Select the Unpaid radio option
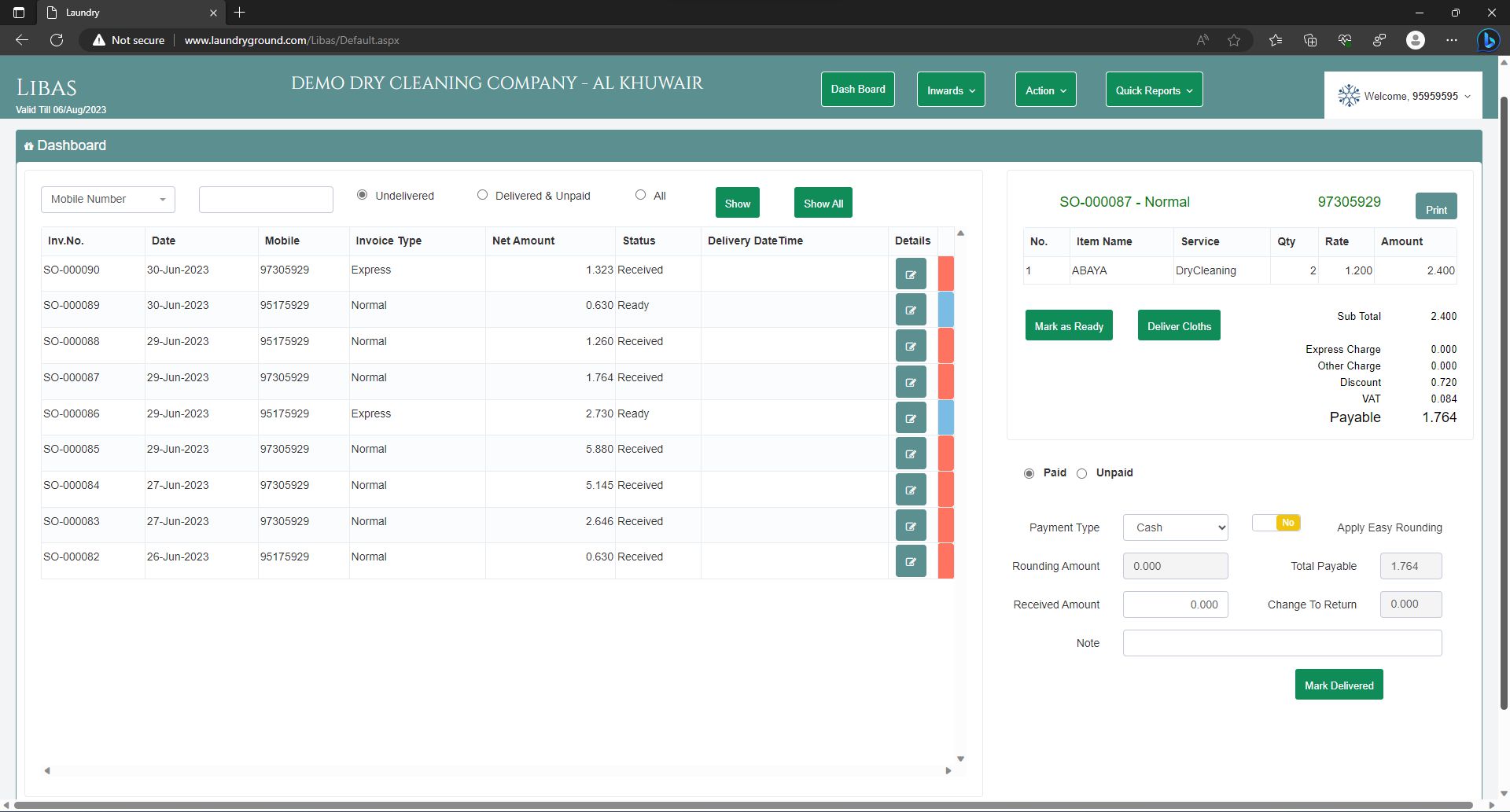 tap(1081, 473)
